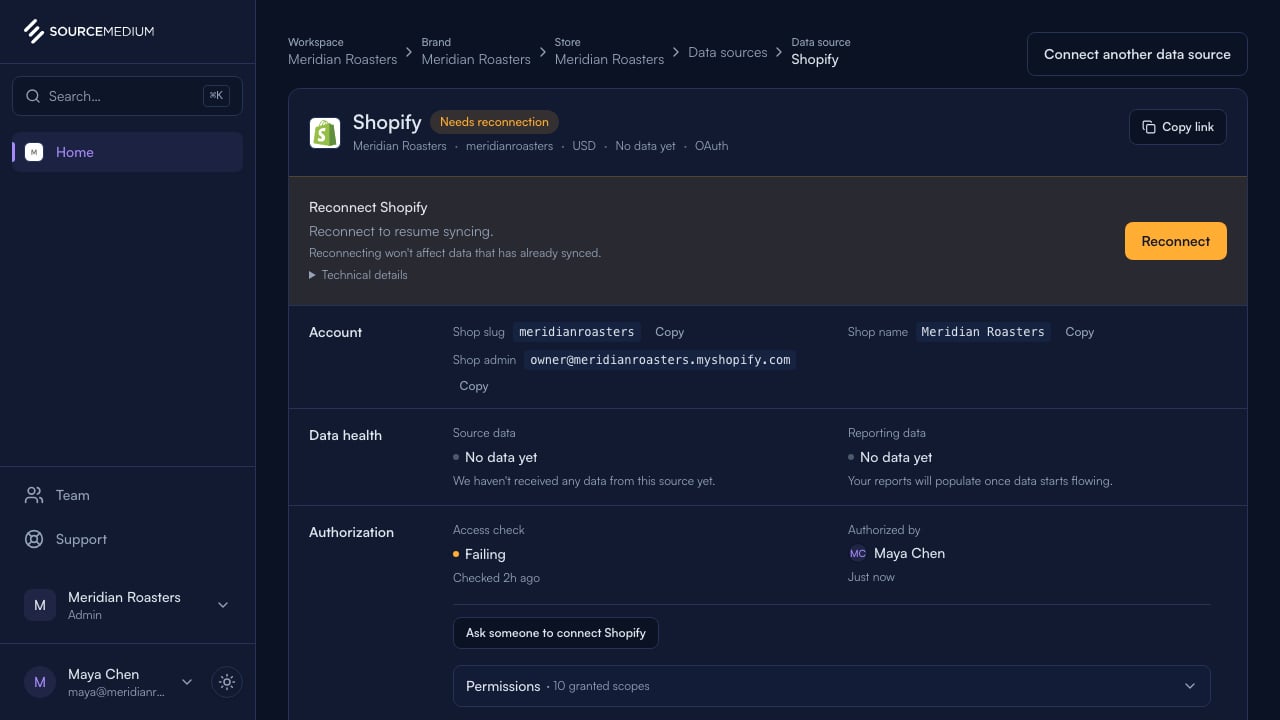Copy the Shop slug value
The height and width of the screenshot is (720, 1280).
click(x=670, y=332)
